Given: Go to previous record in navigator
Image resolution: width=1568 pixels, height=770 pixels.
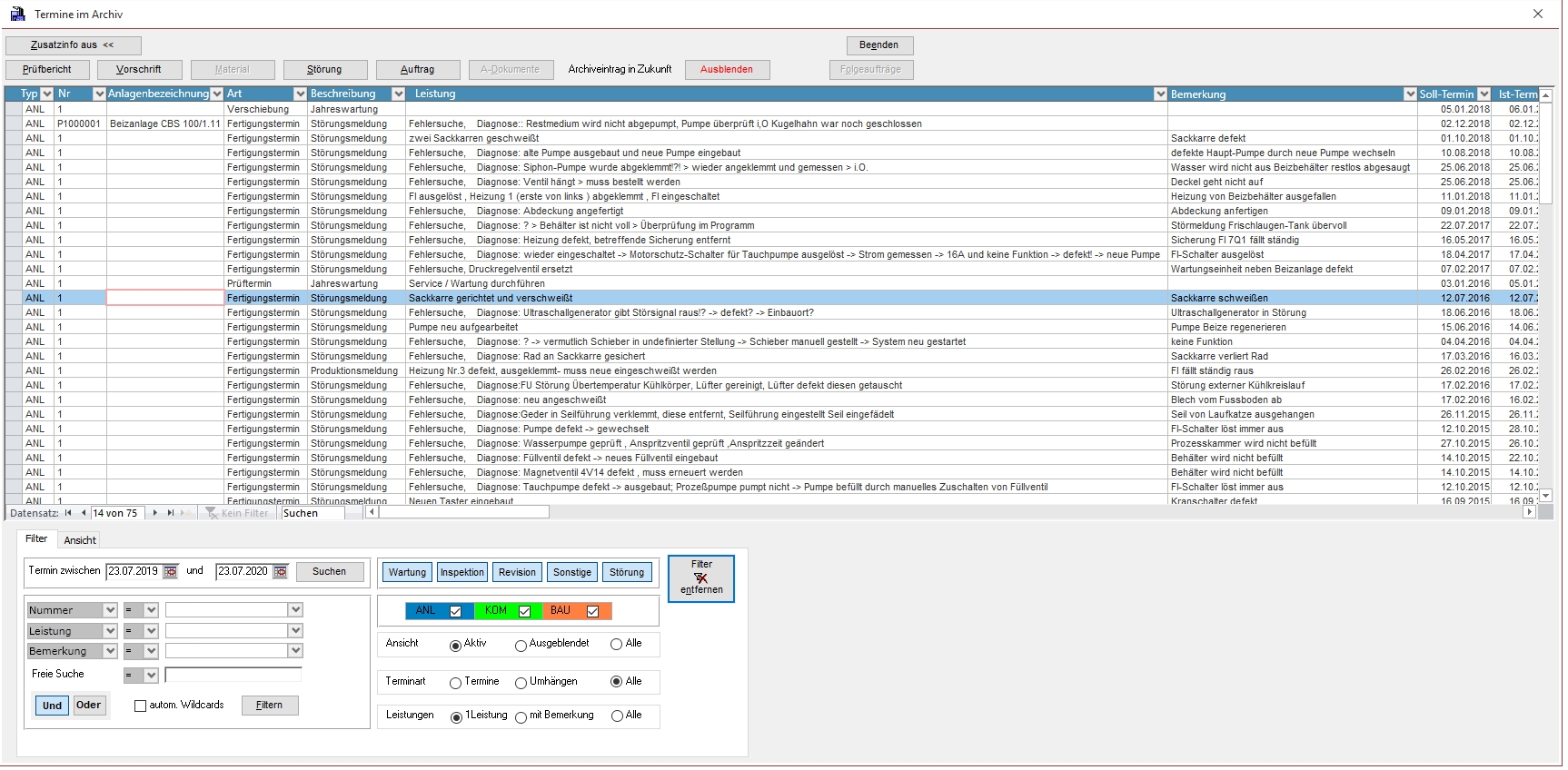Looking at the screenshot, I should click(x=84, y=513).
